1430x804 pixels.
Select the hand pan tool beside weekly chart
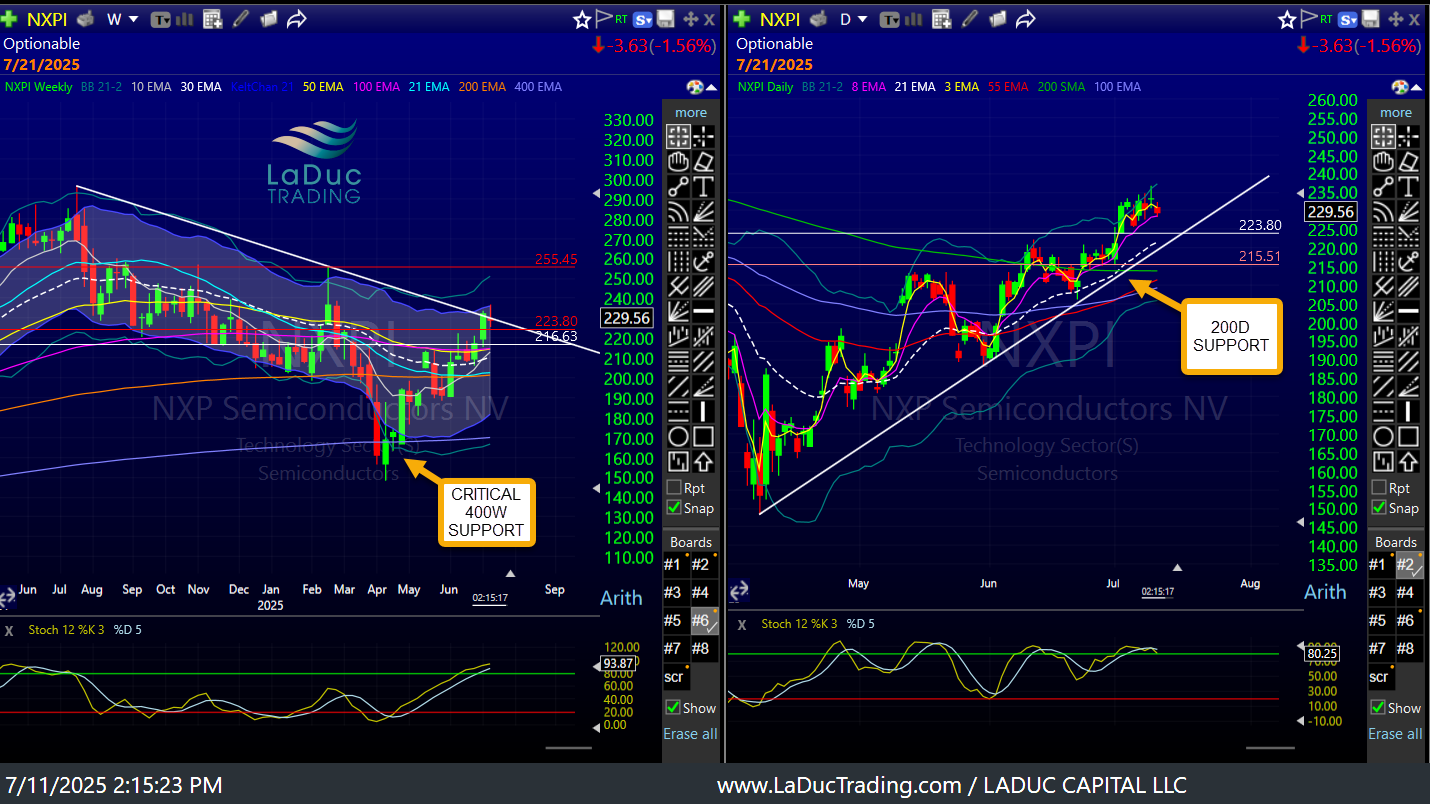coord(678,161)
